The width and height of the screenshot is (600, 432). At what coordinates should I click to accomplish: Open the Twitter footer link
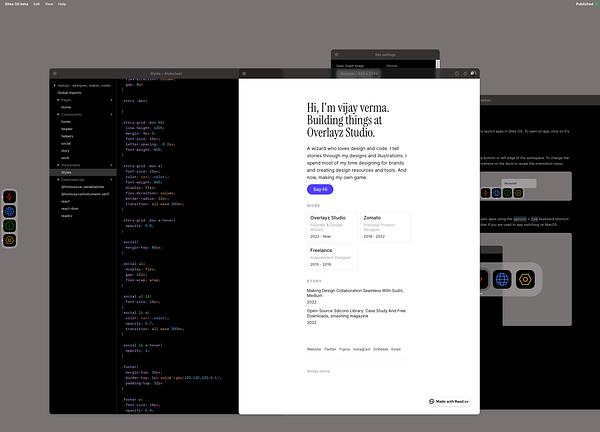point(330,349)
